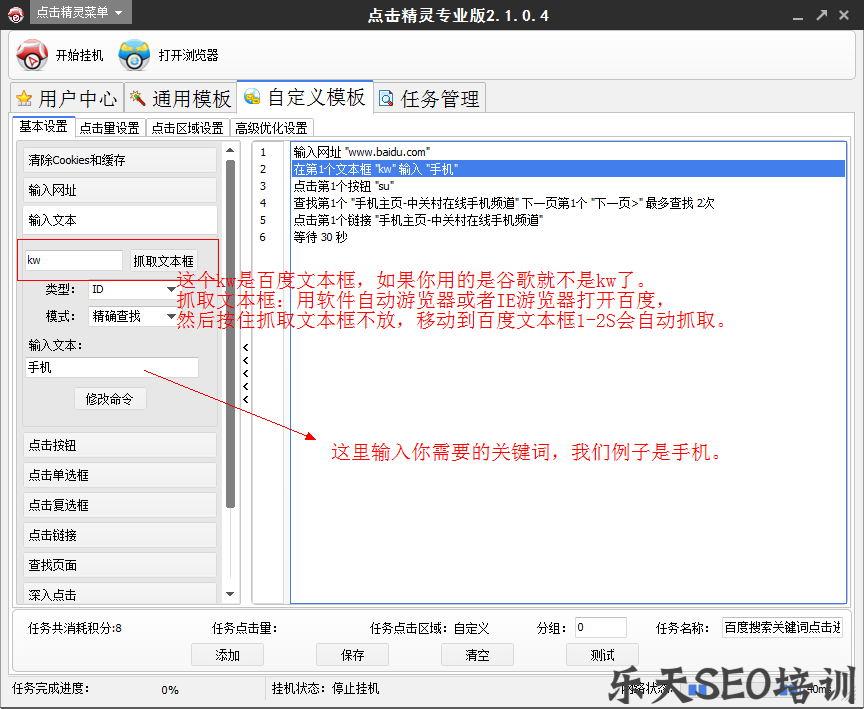The width and height of the screenshot is (864, 709).
Task: Click the wrench icon on 通用模板 tab
Action: tap(137, 97)
